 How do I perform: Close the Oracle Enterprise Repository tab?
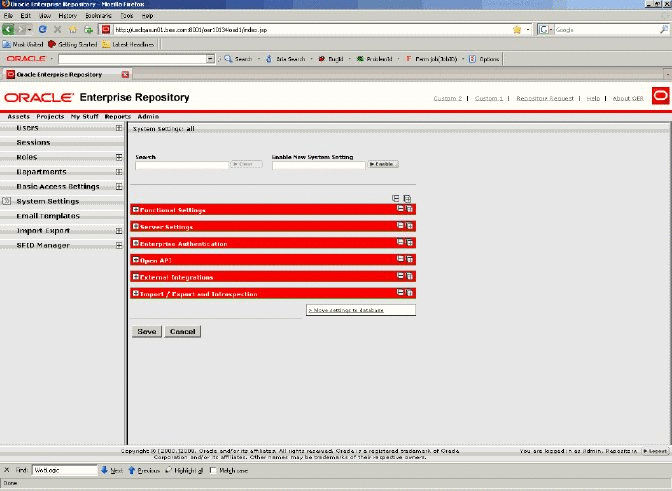coord(125,75)
